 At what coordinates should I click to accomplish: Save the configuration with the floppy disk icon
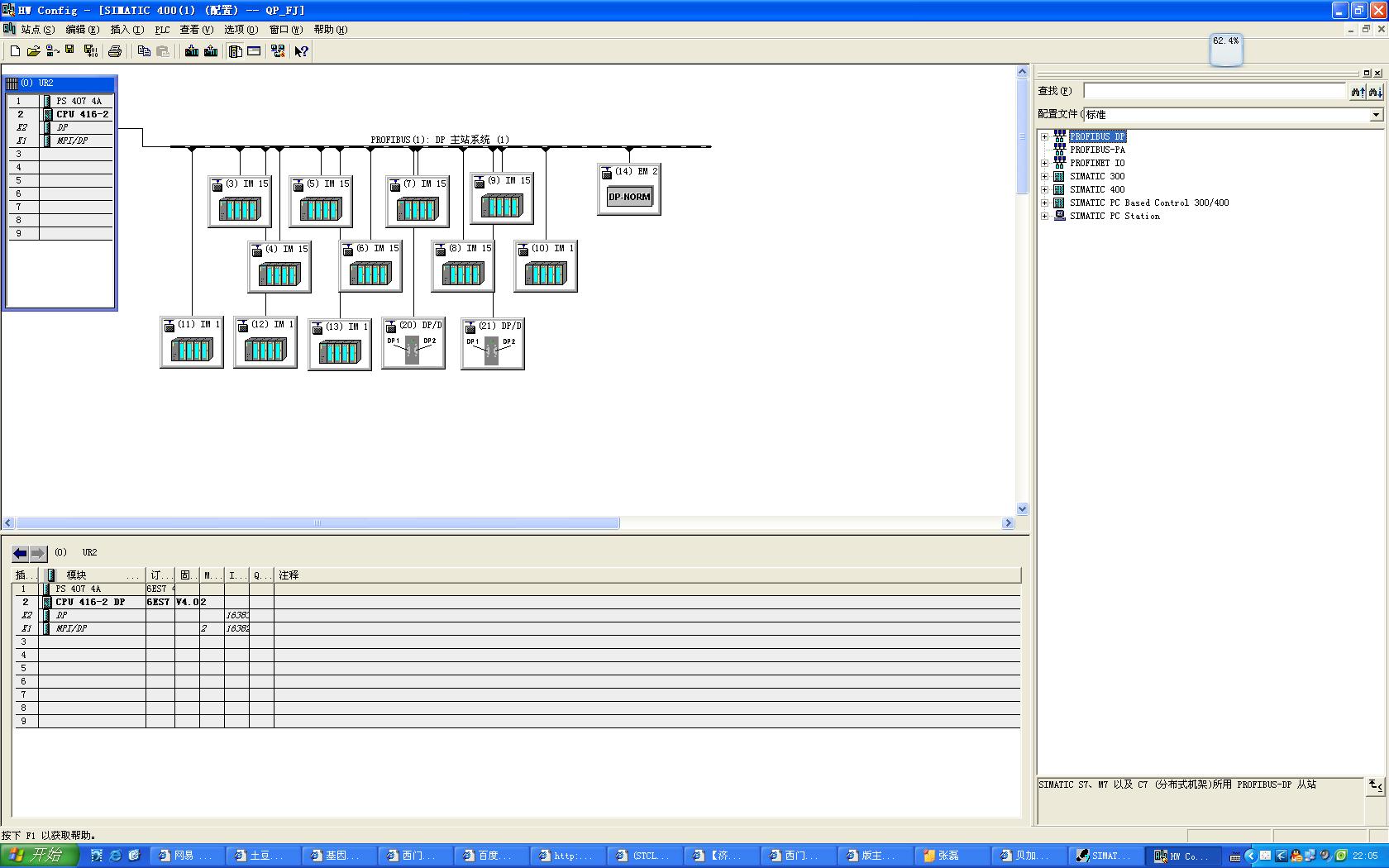70,51
